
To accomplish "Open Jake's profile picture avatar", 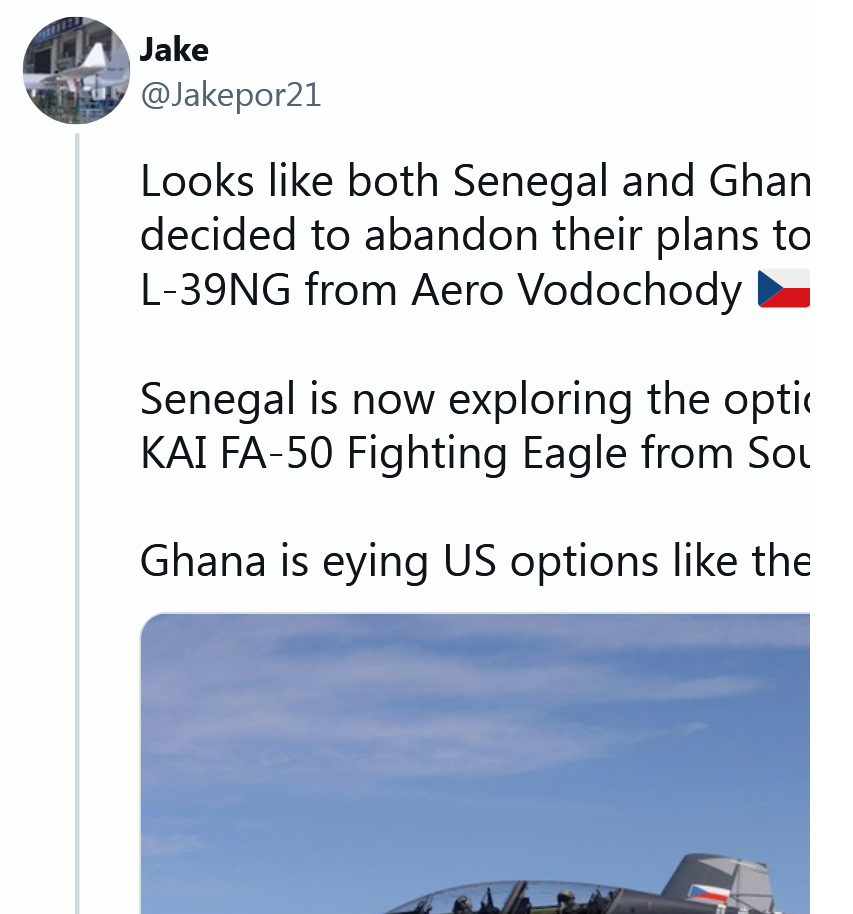I will pos(76,70).
